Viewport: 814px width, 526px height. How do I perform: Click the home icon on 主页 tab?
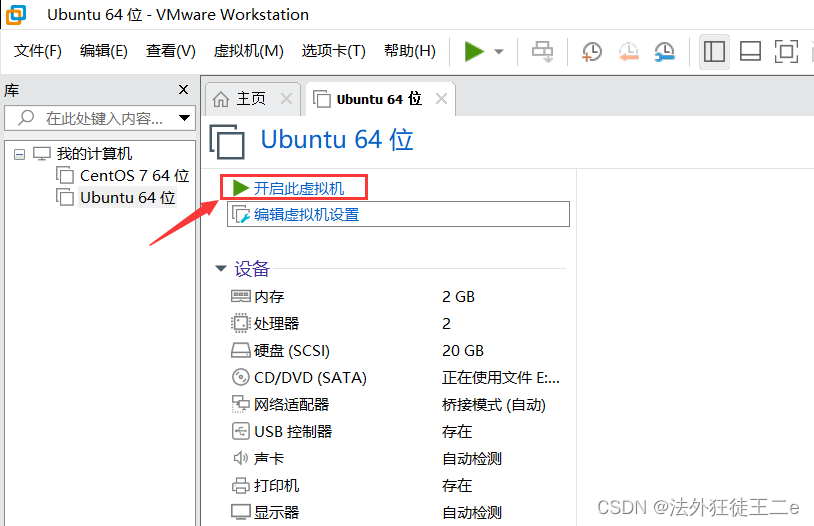pos(221,99)
